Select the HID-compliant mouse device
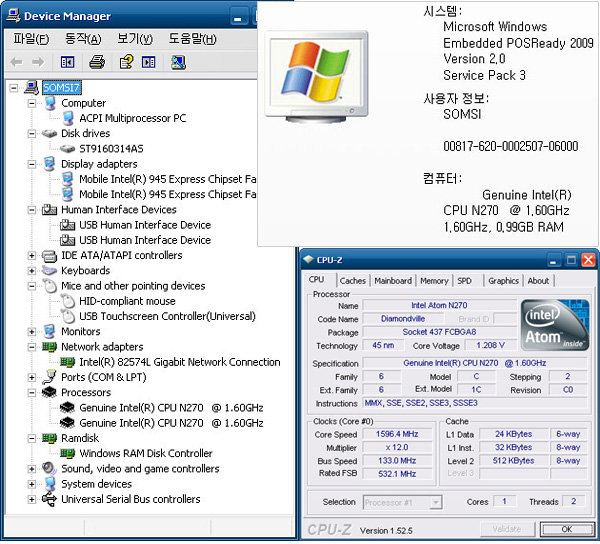600x544 pixels. 127,301
